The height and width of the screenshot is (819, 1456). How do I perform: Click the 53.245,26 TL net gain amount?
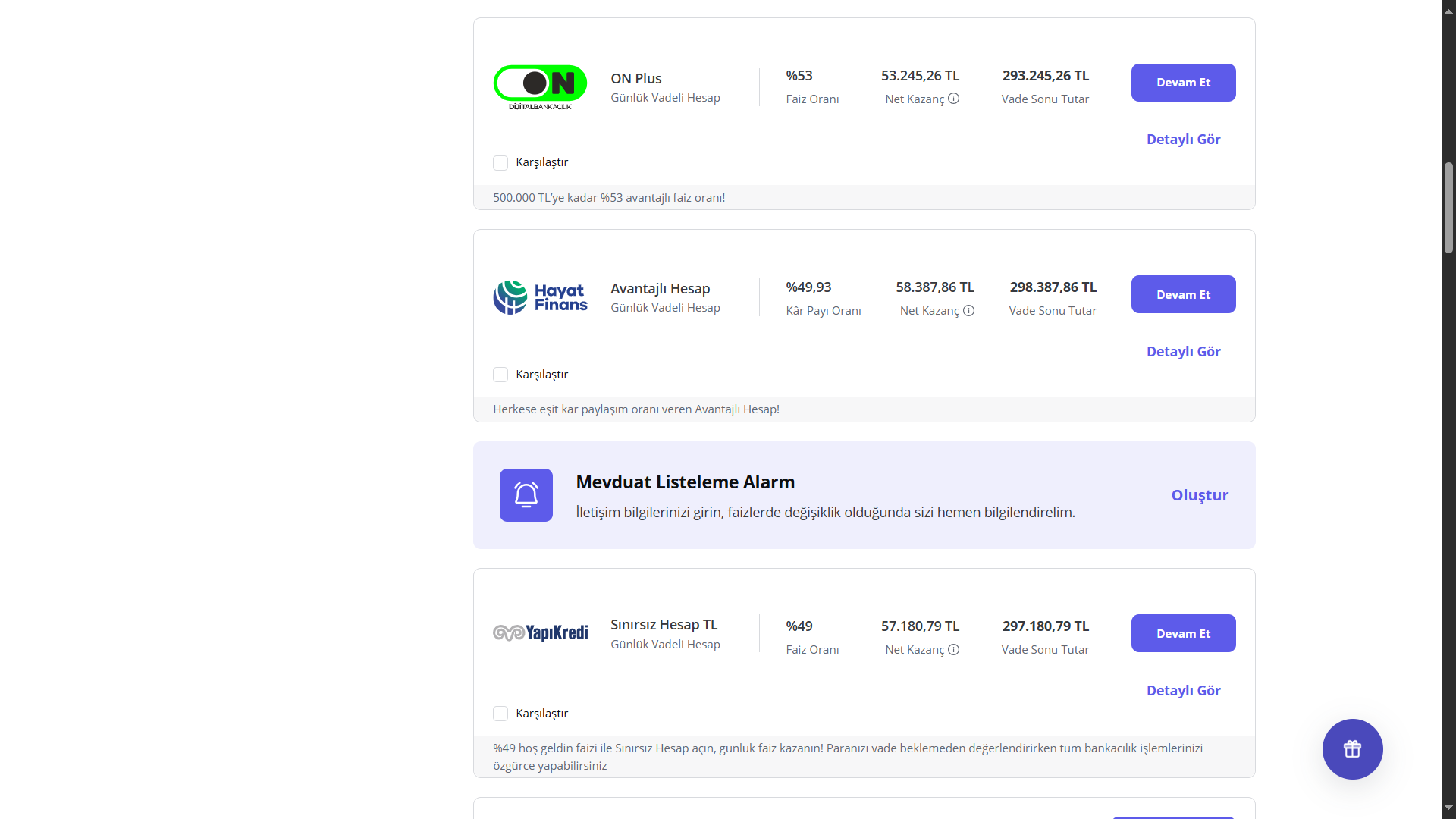click(x=920, y=76)
